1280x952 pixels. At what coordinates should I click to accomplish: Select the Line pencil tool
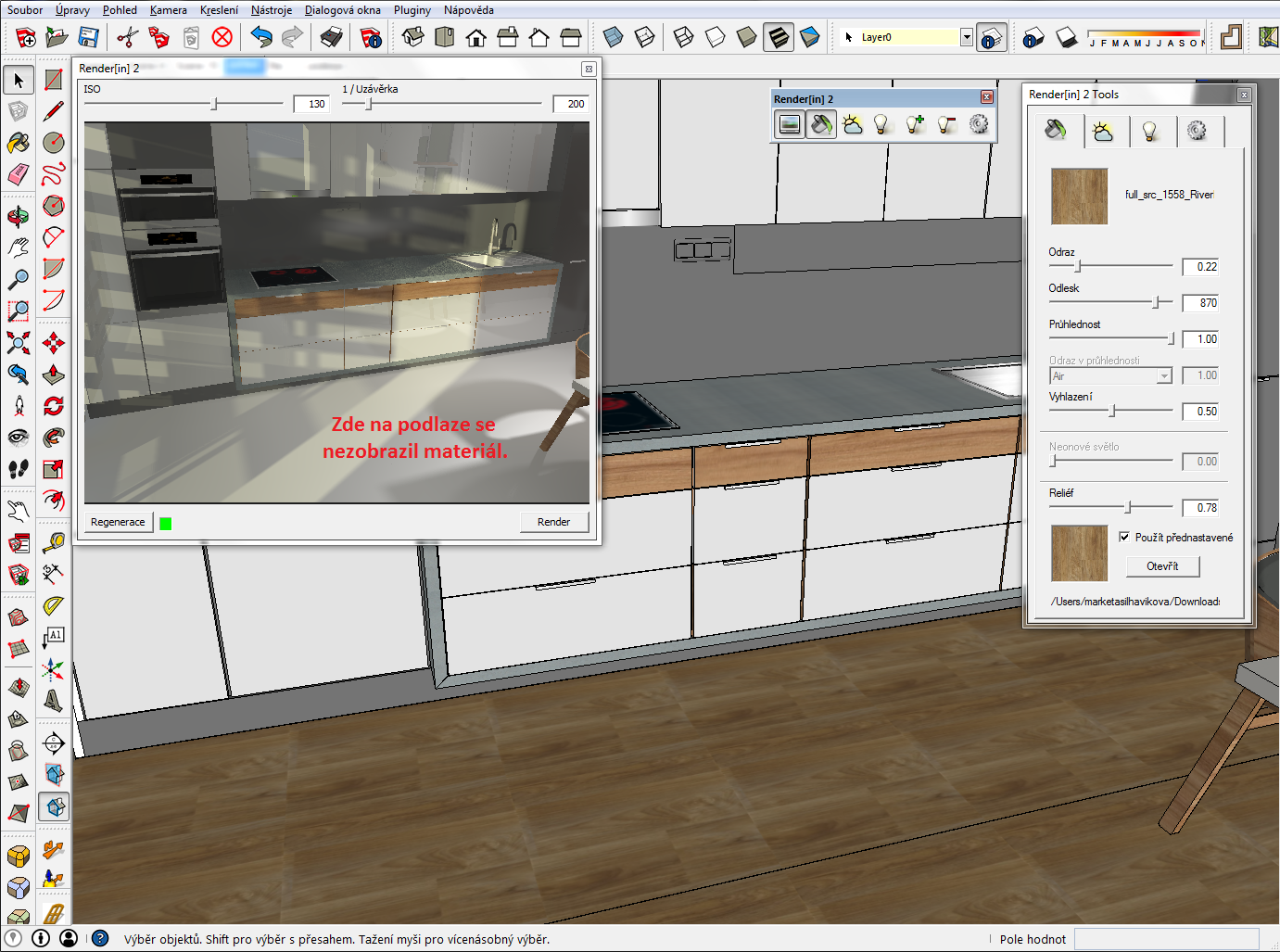click(54, 111)
